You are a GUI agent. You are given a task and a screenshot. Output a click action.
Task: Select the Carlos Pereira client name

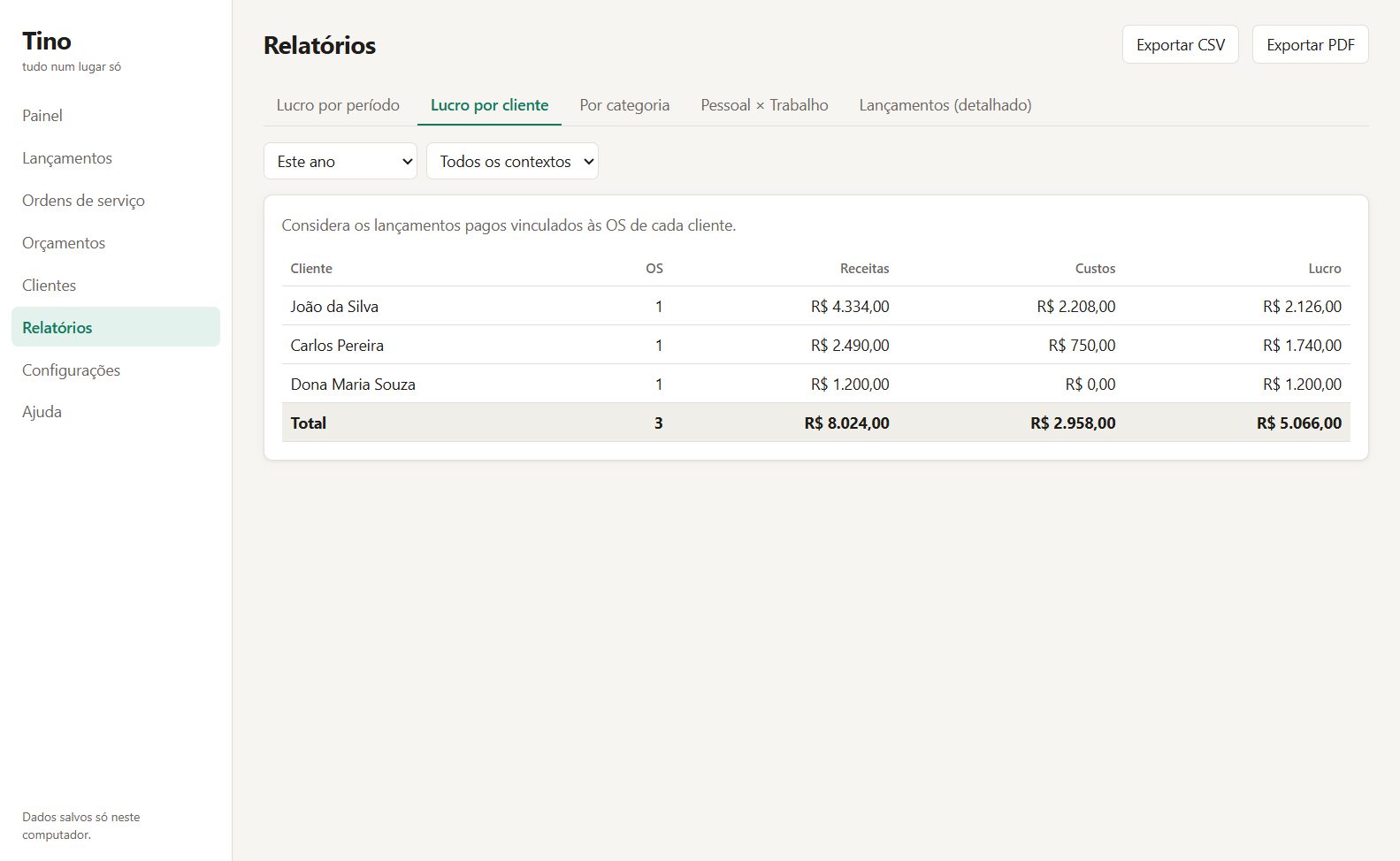coord(337,346)
